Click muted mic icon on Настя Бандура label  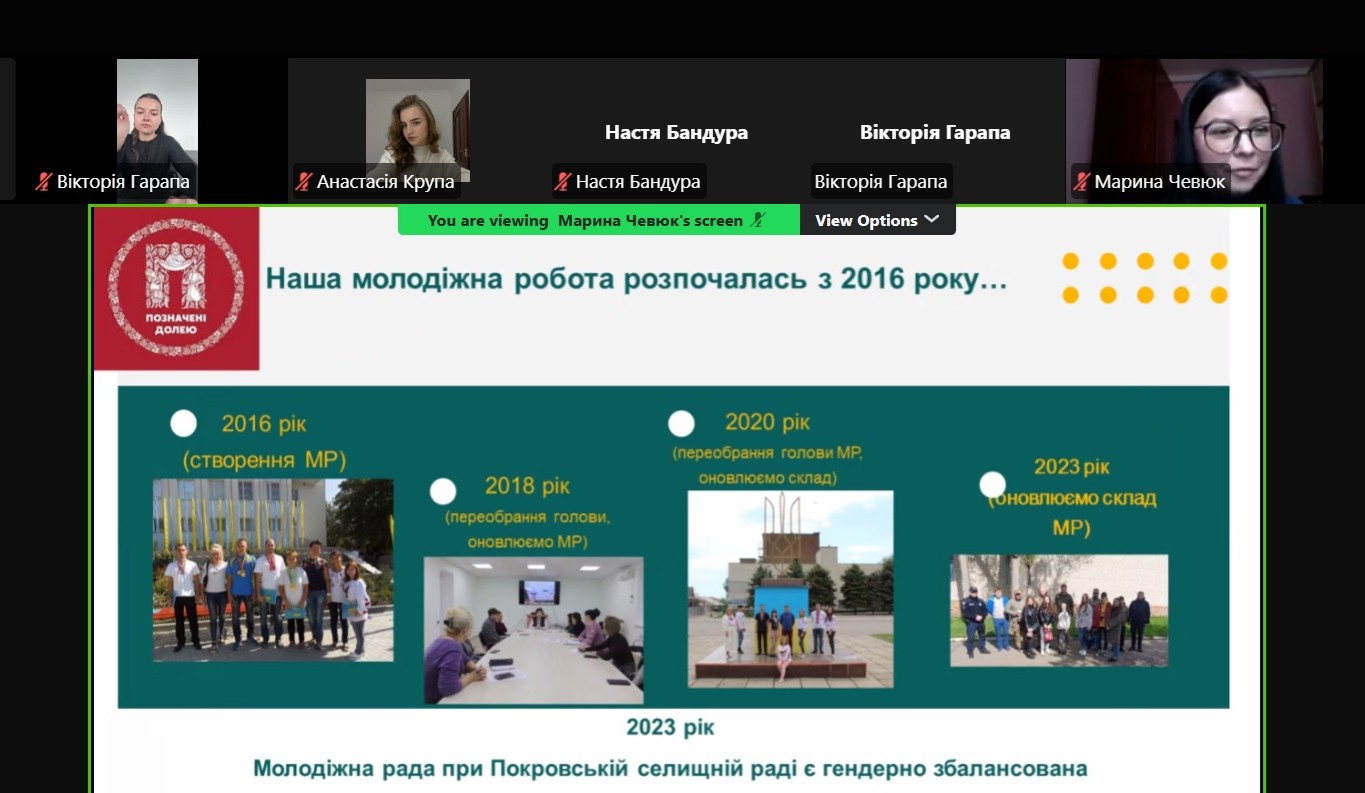click(x=563, y=182)
